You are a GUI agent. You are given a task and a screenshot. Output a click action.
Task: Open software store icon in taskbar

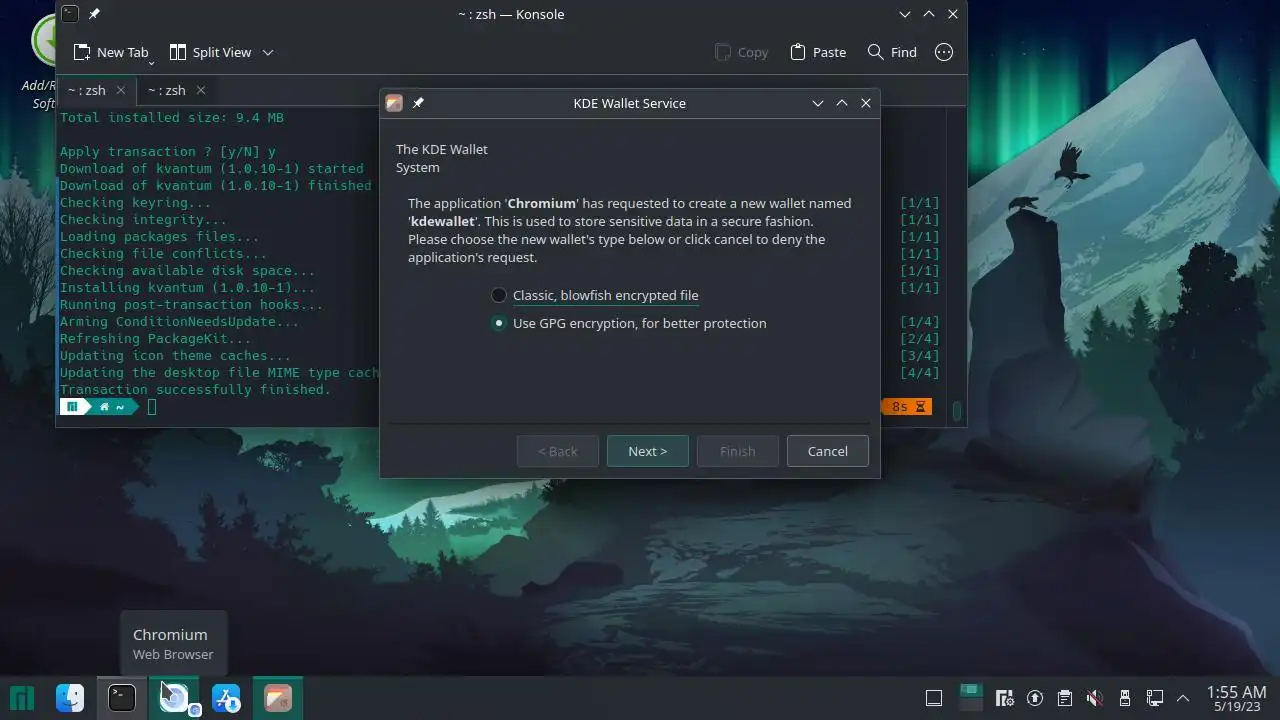[x=226, y=697]
